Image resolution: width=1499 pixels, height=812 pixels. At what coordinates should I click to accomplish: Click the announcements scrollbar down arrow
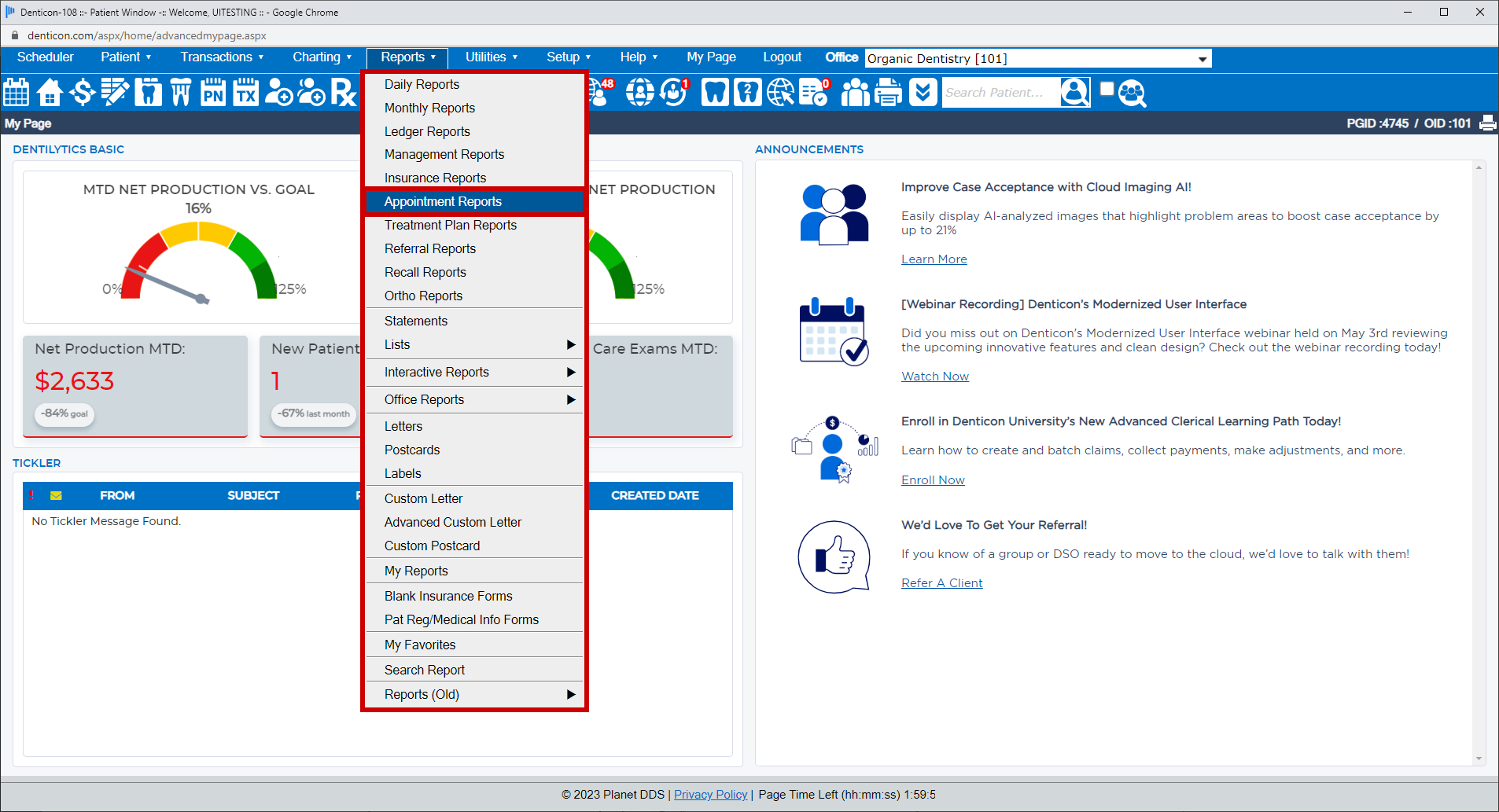1479,759
